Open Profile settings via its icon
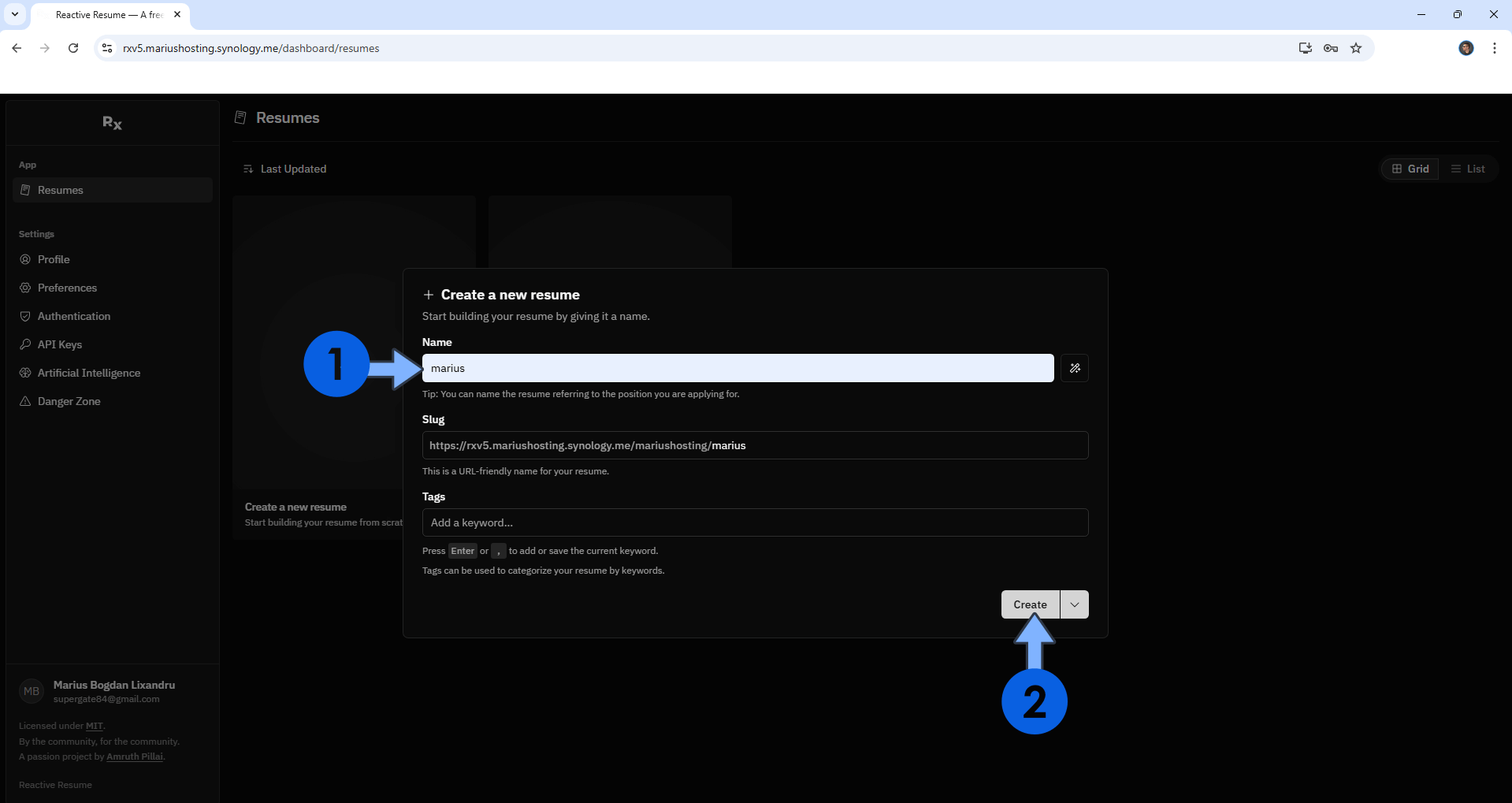 pyautogui.click(x=25, y=258)
